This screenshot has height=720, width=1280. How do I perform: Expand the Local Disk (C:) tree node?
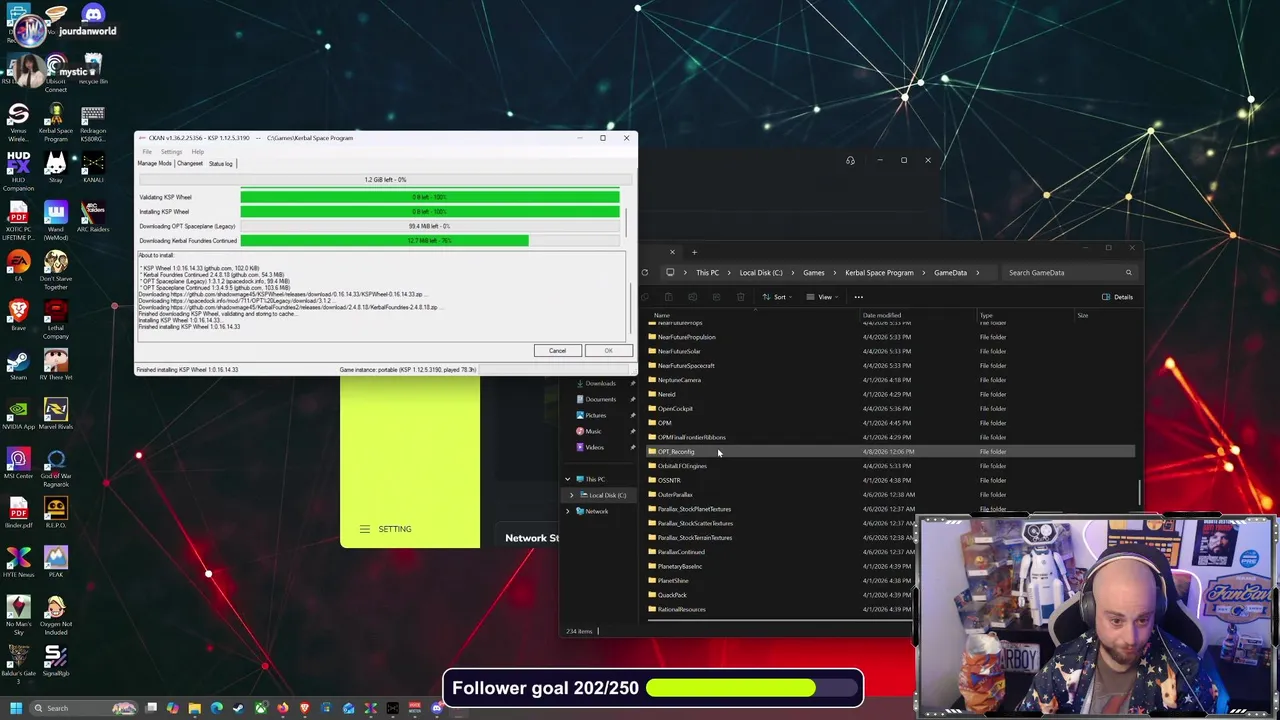(572, 495)
